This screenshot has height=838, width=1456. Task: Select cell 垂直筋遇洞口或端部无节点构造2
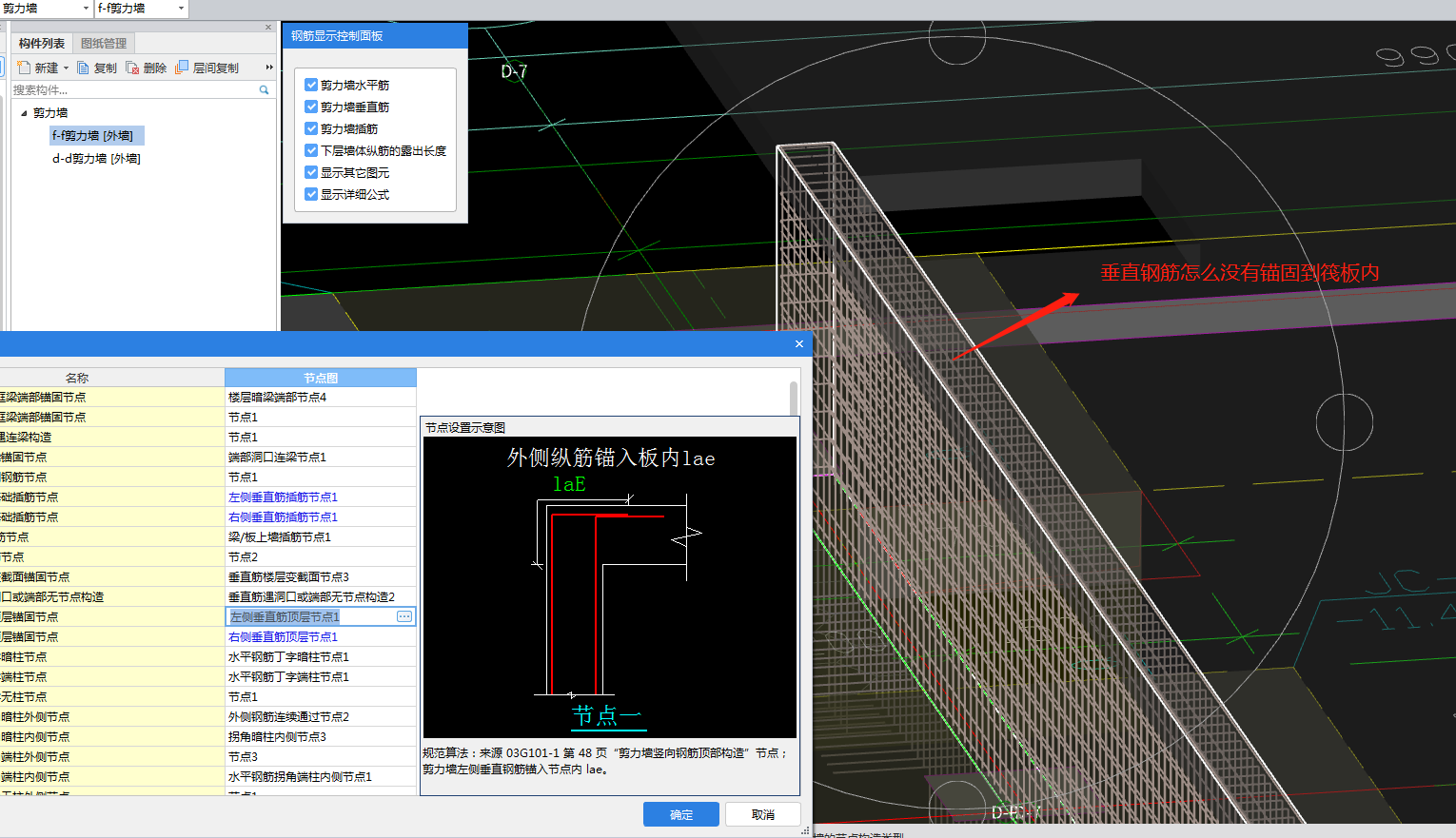tap(321, 597)
